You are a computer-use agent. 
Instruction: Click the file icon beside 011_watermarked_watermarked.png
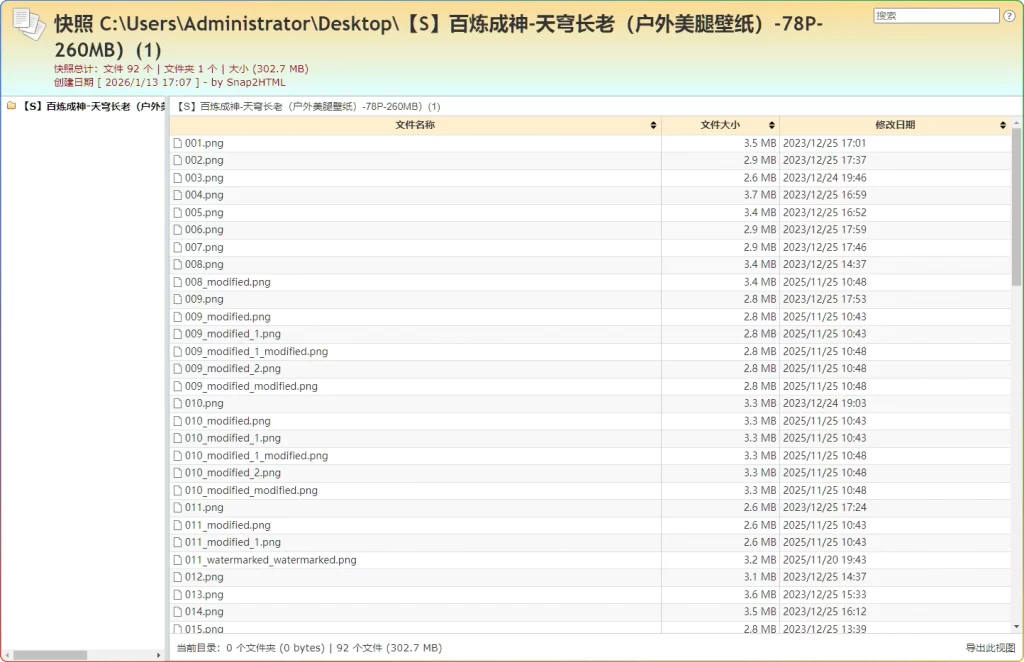click(x=177, y=559)
